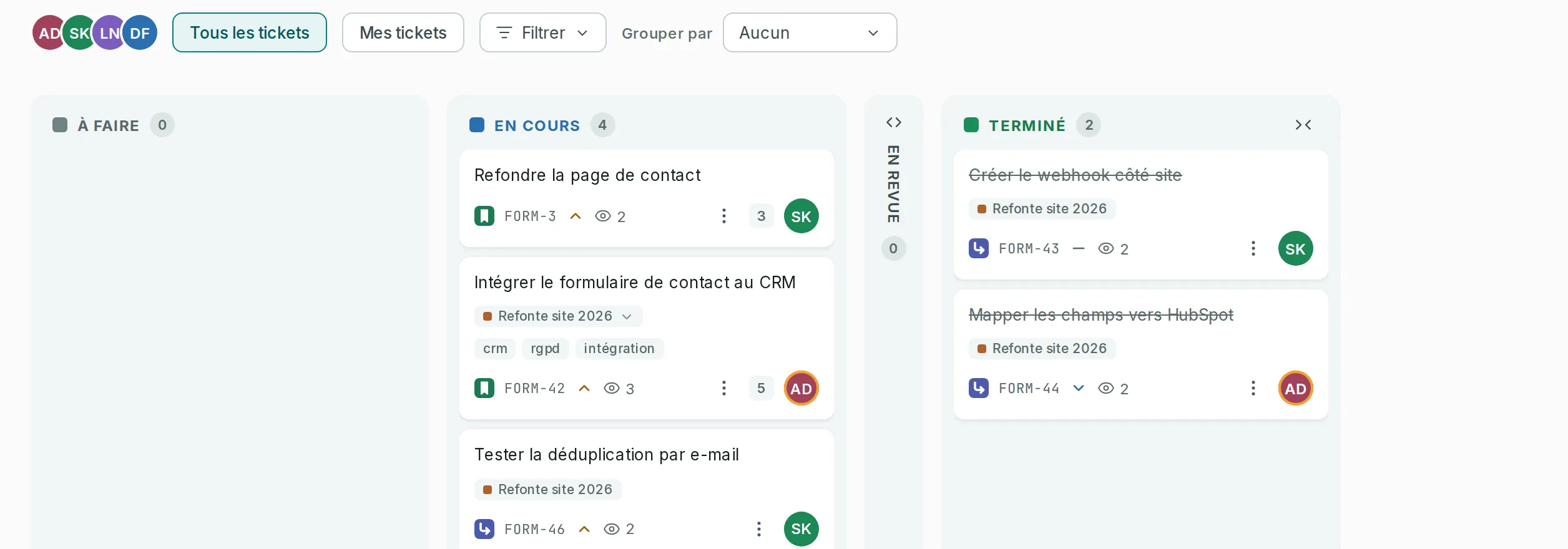
Task: Click the story type icon of FORM-42
Action: point(484,388)
